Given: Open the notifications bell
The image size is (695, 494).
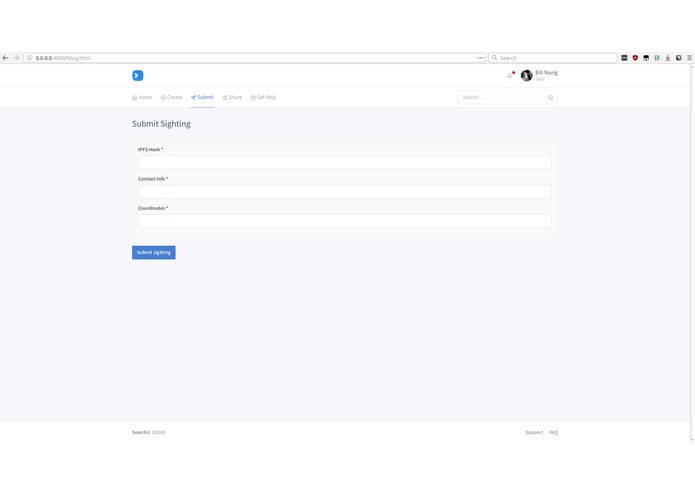Looking at the screenshot, I should (510, 75).
